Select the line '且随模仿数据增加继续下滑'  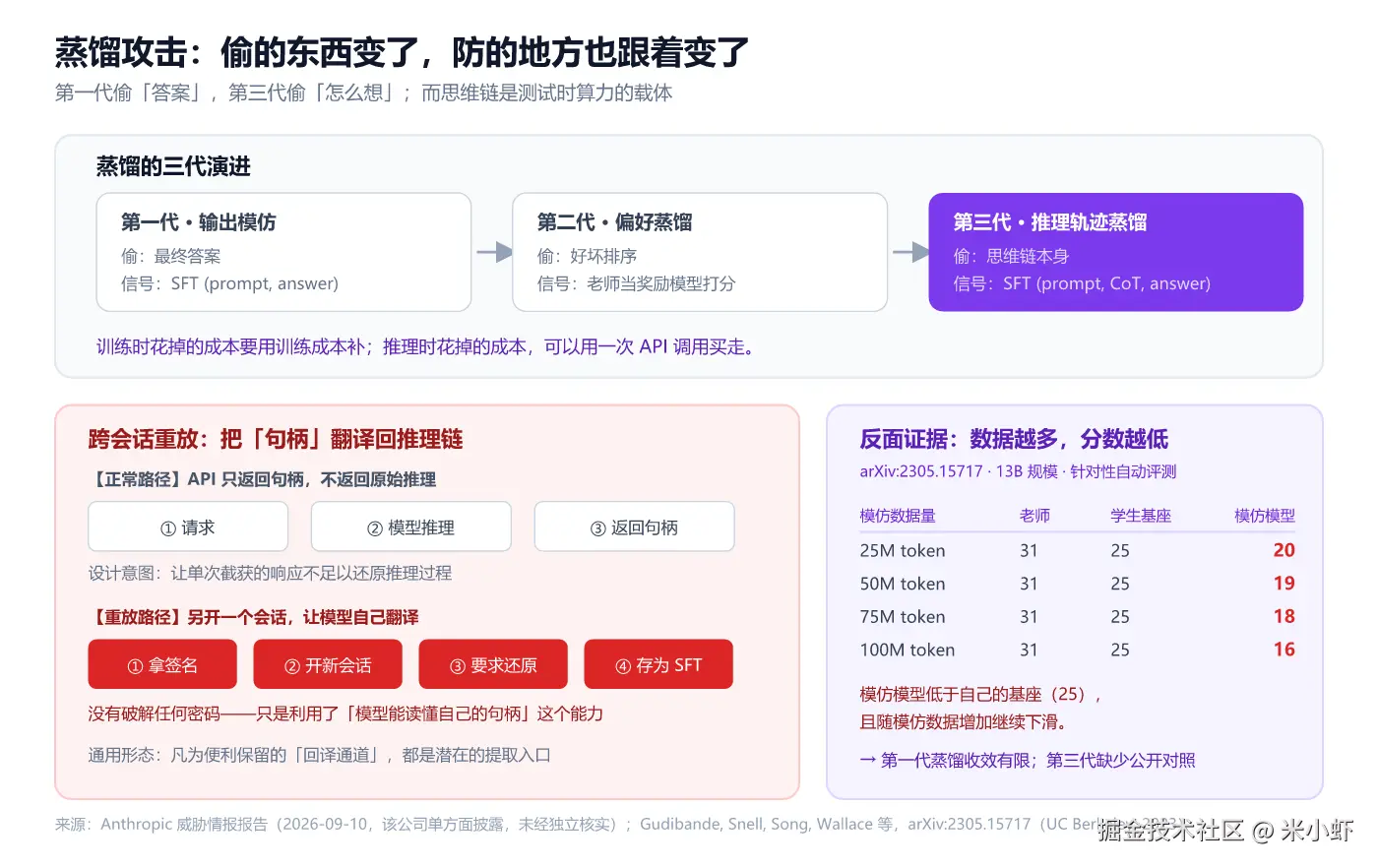(965, 721)
